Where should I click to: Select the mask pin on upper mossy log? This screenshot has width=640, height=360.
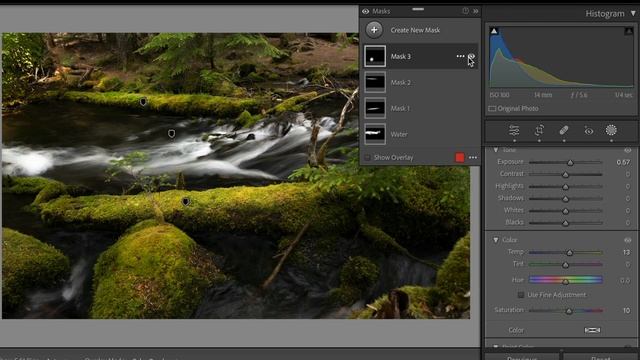[x=143, y=102]
